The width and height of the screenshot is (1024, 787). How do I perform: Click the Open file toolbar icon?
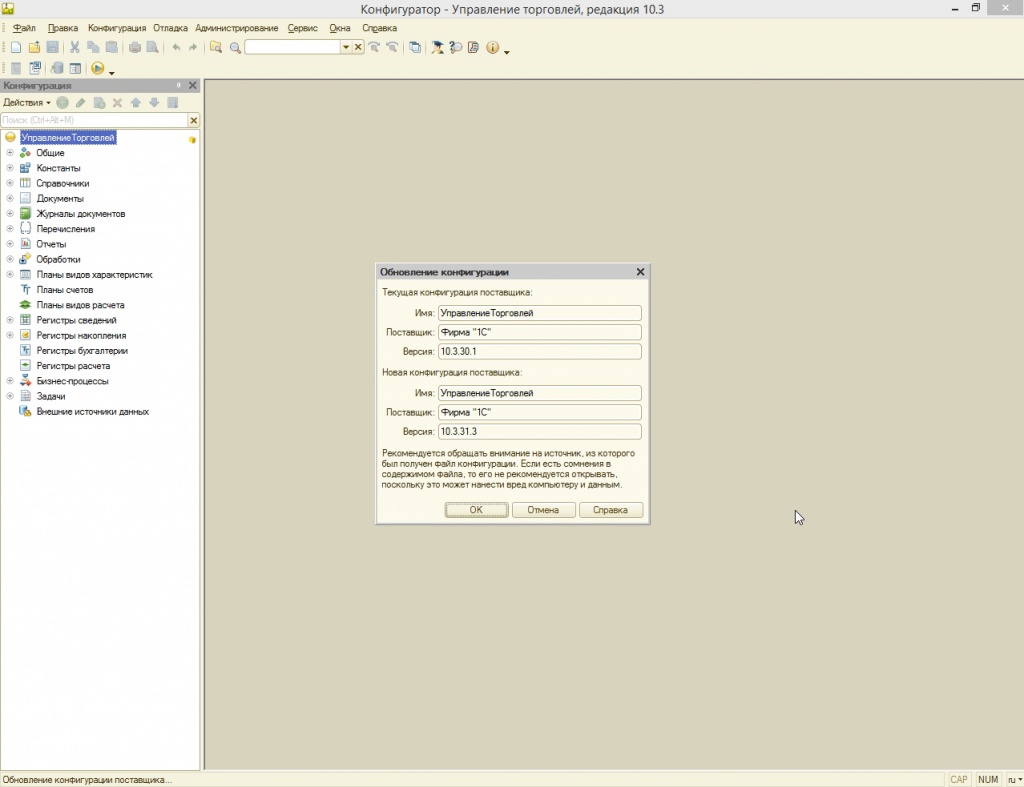click(34, 48)
